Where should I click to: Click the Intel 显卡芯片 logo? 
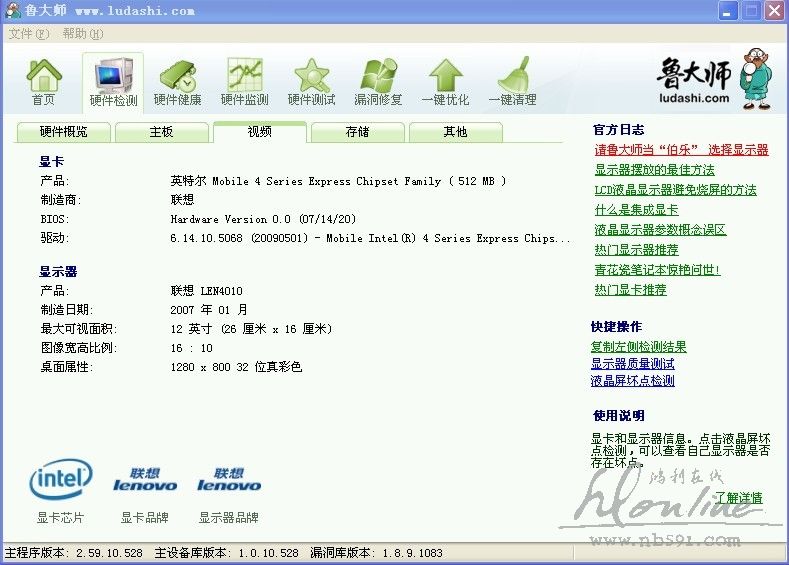pyautogui.click(x=61, y=480)
